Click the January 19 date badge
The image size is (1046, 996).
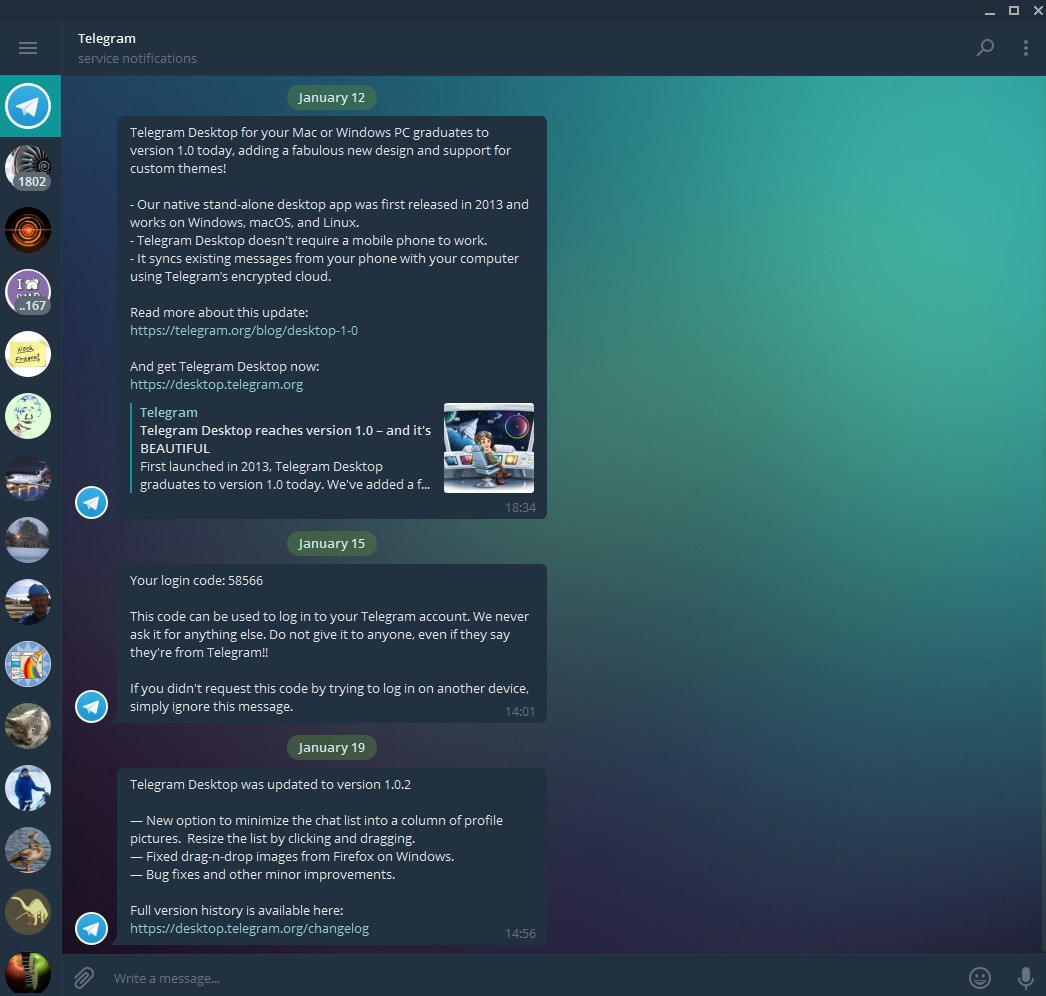332,748
